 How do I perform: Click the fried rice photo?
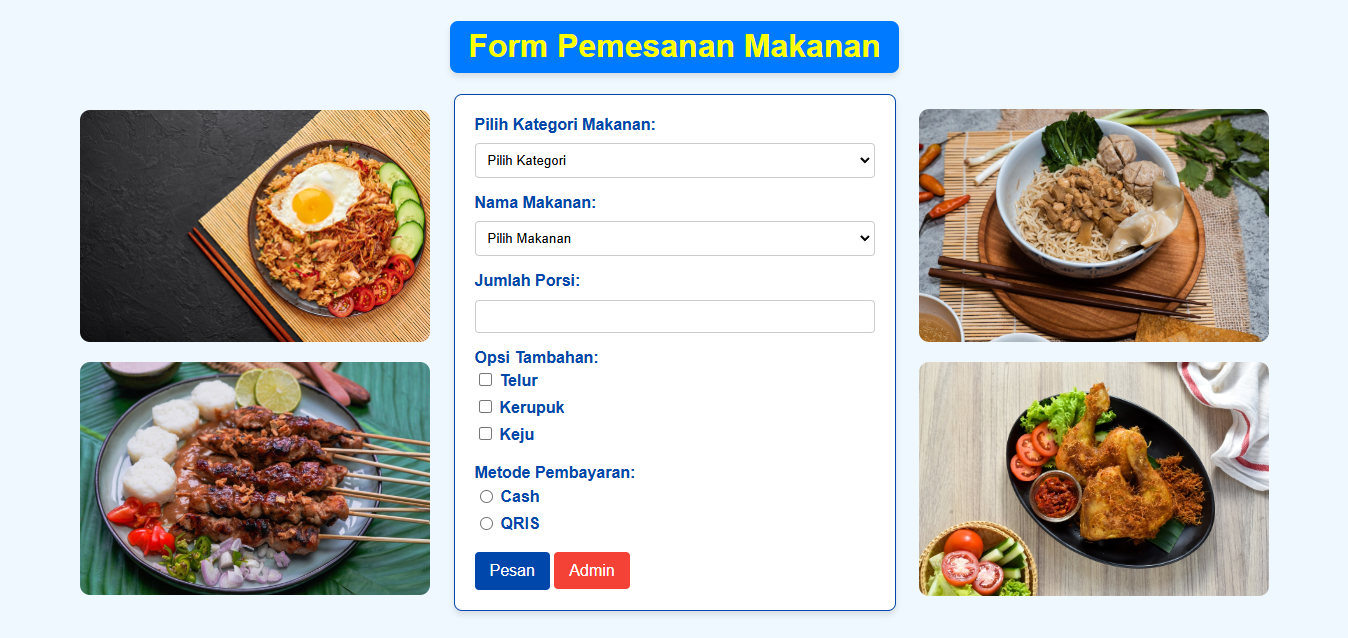click(255, 226)
